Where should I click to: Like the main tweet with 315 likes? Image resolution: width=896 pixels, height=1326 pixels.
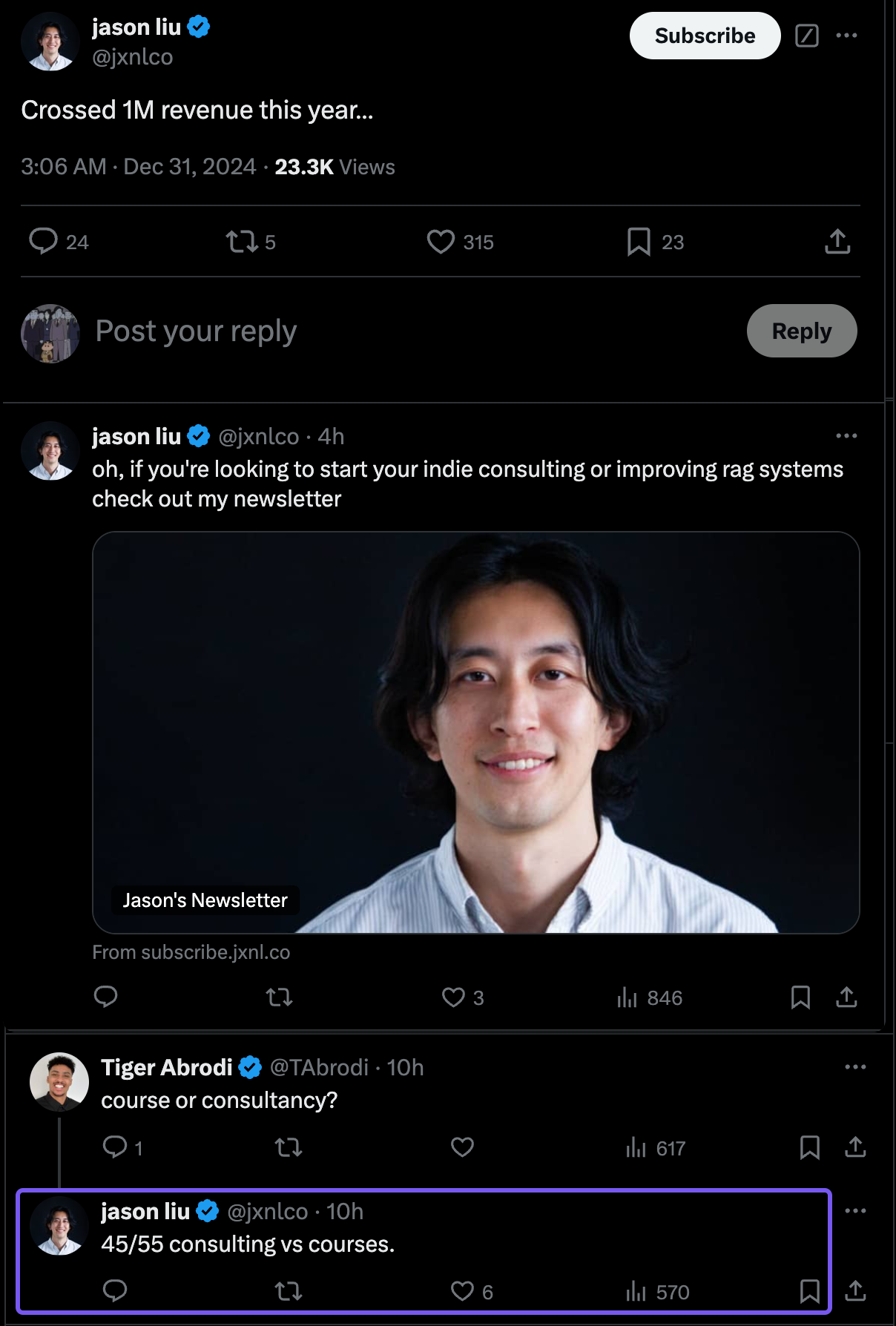click(x=441, y=242)
